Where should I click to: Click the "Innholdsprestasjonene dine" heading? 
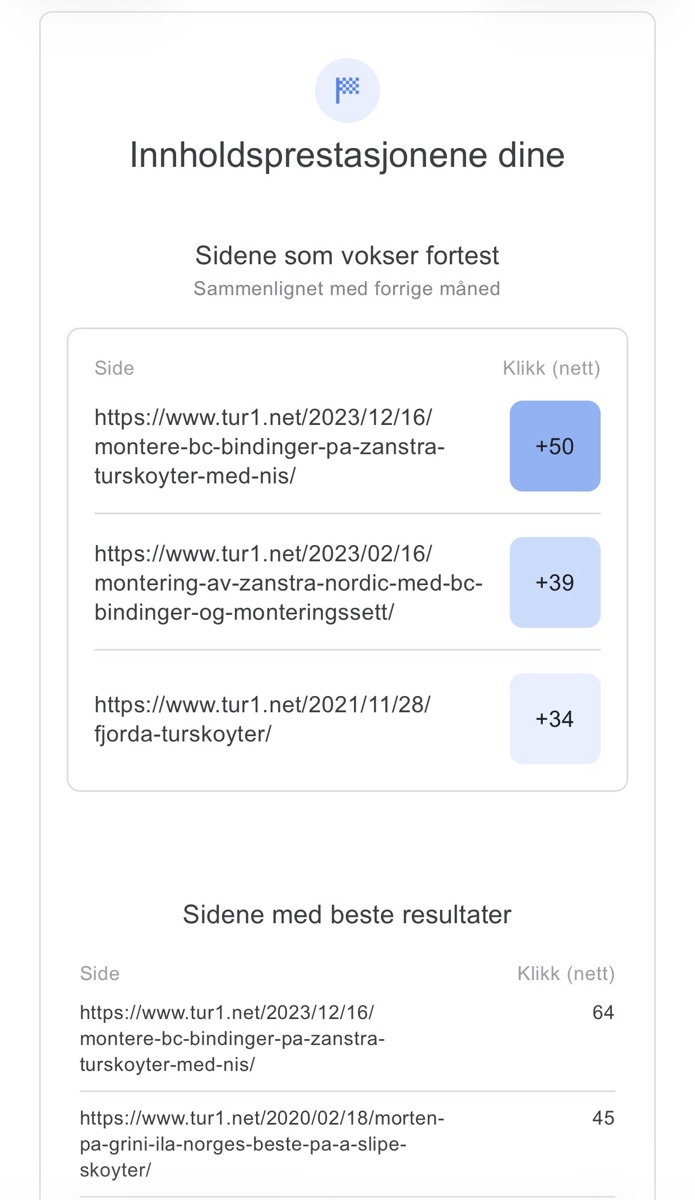pos(347,156)
